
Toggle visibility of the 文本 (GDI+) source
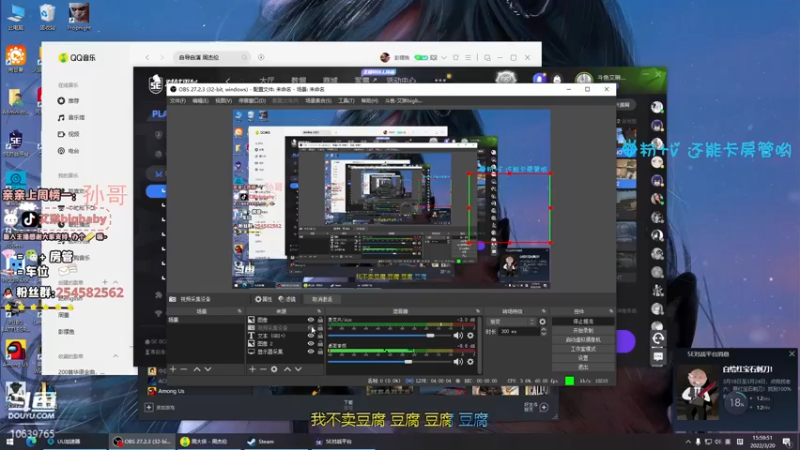pyautogui.click(x=311, y=336)
